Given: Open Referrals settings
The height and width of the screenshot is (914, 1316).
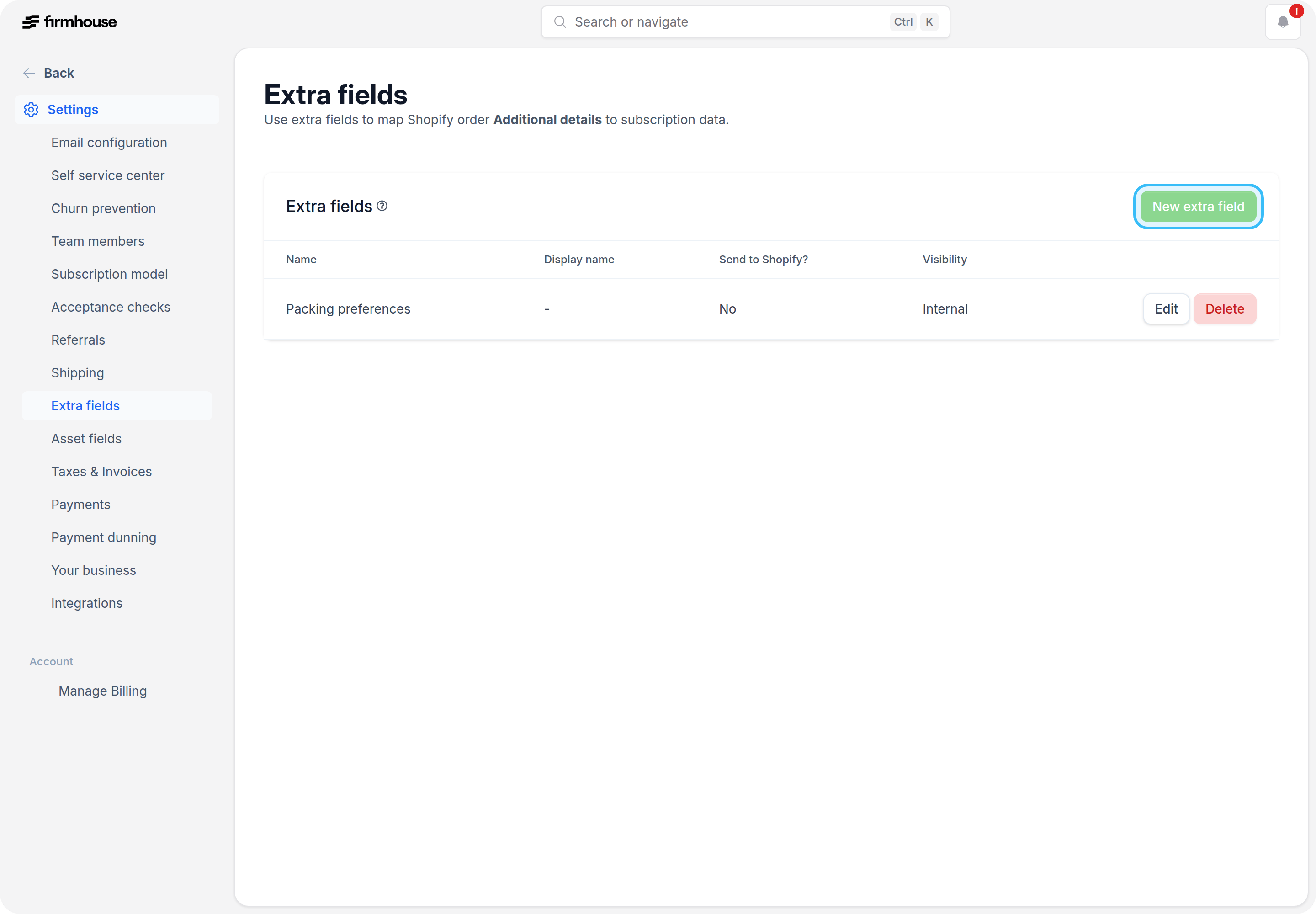Looking at the screenshot, I should (x=78, y=340).
